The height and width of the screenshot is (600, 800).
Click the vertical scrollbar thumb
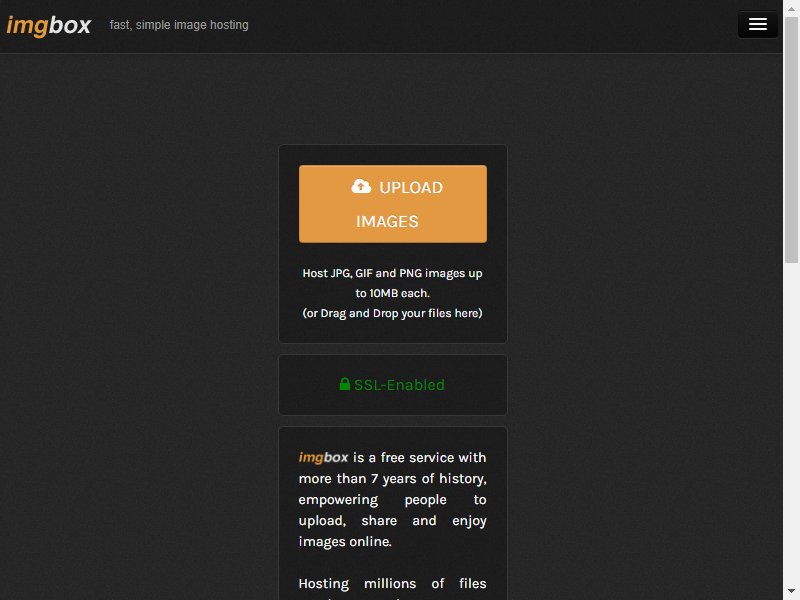coord(791,140)
